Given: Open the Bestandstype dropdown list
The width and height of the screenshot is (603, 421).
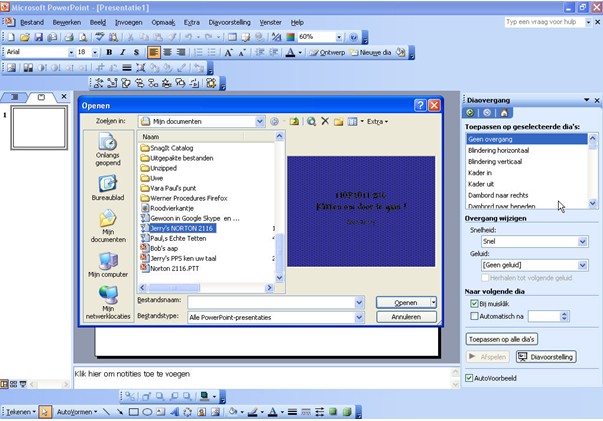Looking at the screenshot, I should [x=359, y=317].
